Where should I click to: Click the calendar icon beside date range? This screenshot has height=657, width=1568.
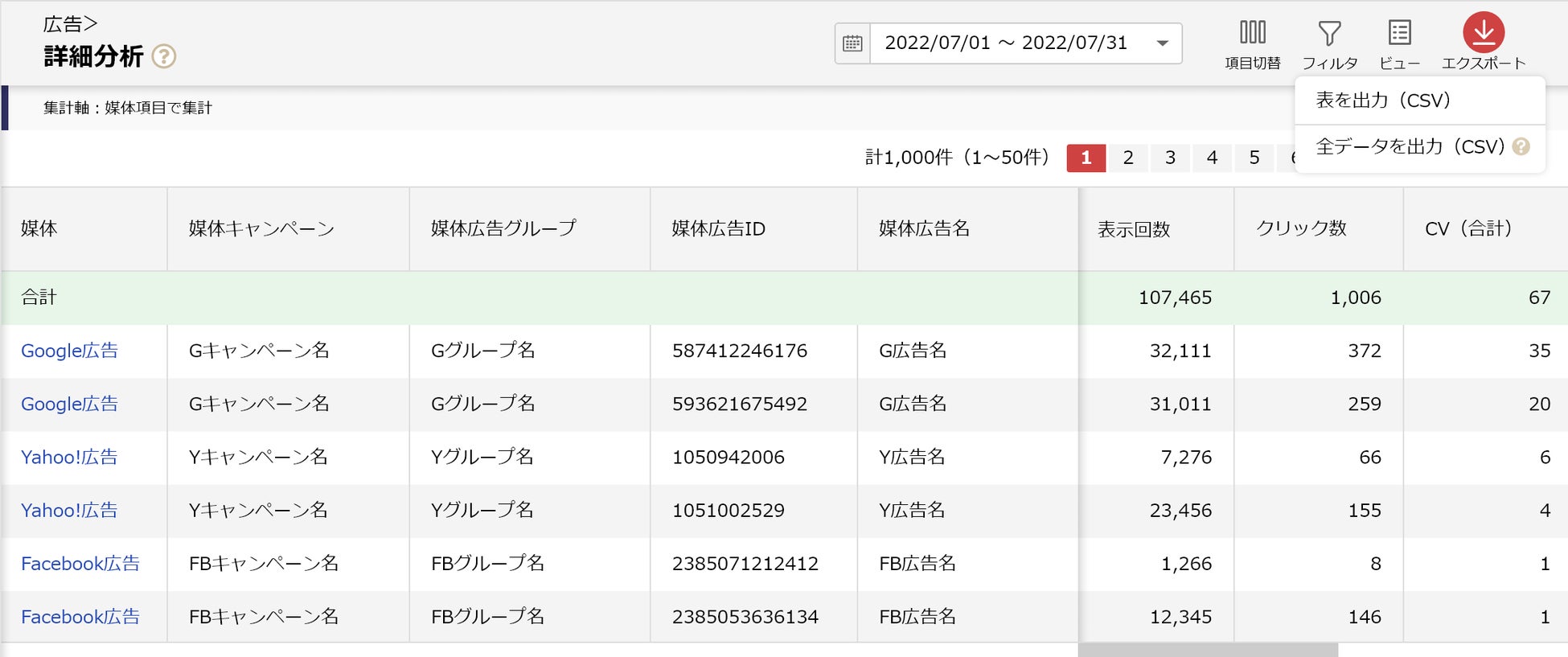click(852, 43)
